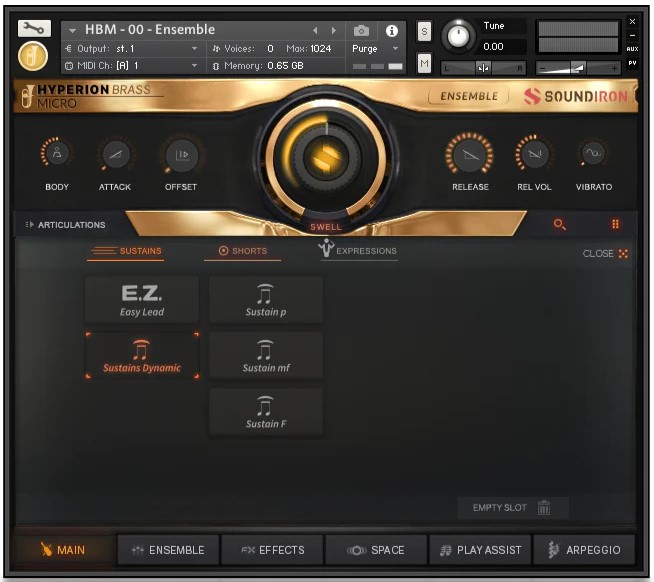Screen dimensions: 654x582
Task: Minimize instrument with the dash button
Action: 632,35
